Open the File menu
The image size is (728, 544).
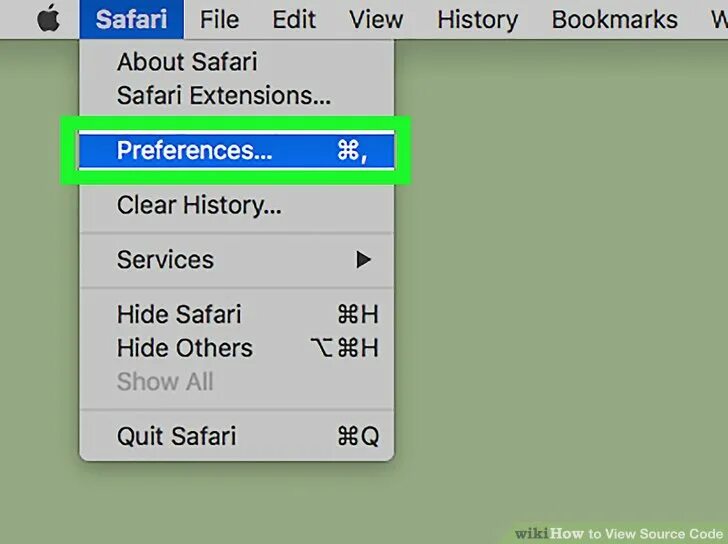tap(219, 19)
